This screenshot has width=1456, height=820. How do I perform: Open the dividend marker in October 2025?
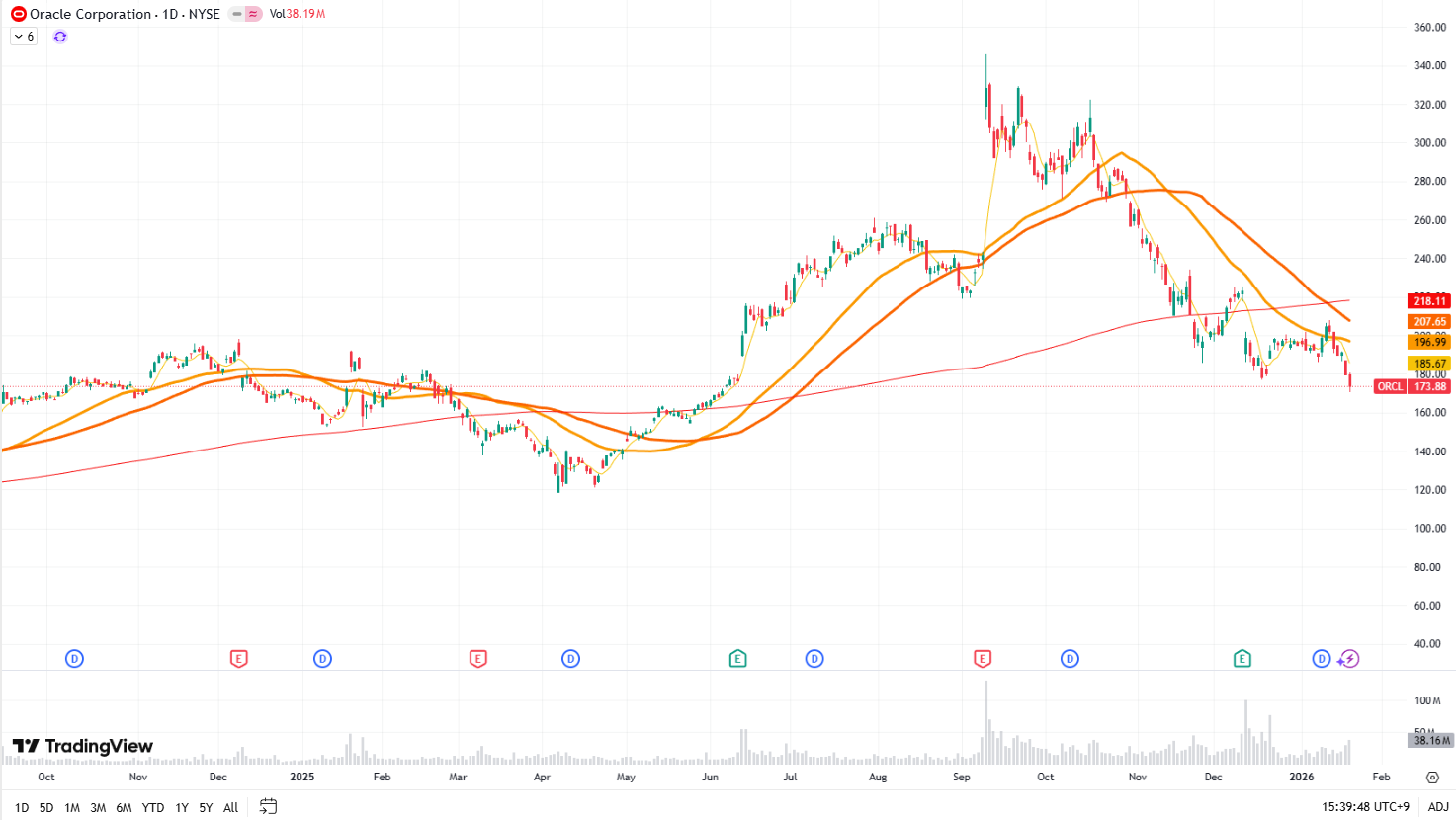[1070, 659]
